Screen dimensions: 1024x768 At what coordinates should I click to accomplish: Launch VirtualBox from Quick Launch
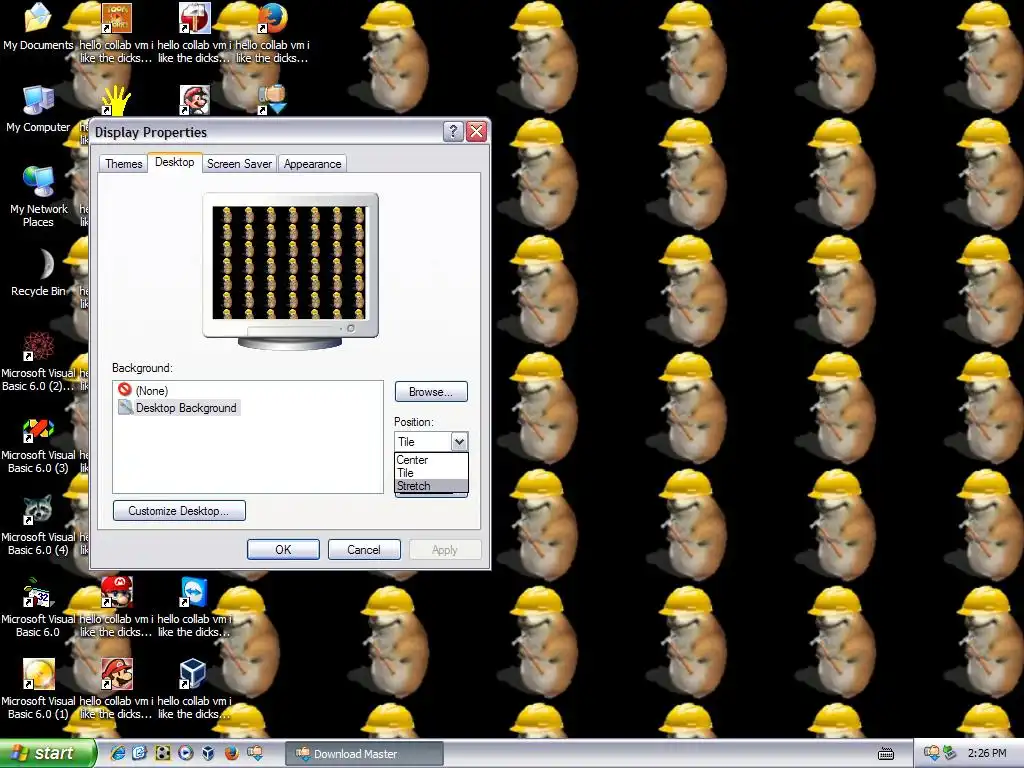click(x=208, y=753)
